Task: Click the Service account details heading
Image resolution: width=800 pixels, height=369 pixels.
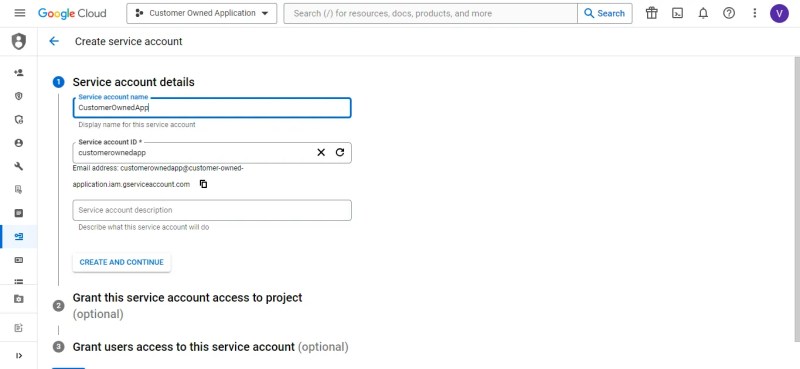Action: pos(133,82)
